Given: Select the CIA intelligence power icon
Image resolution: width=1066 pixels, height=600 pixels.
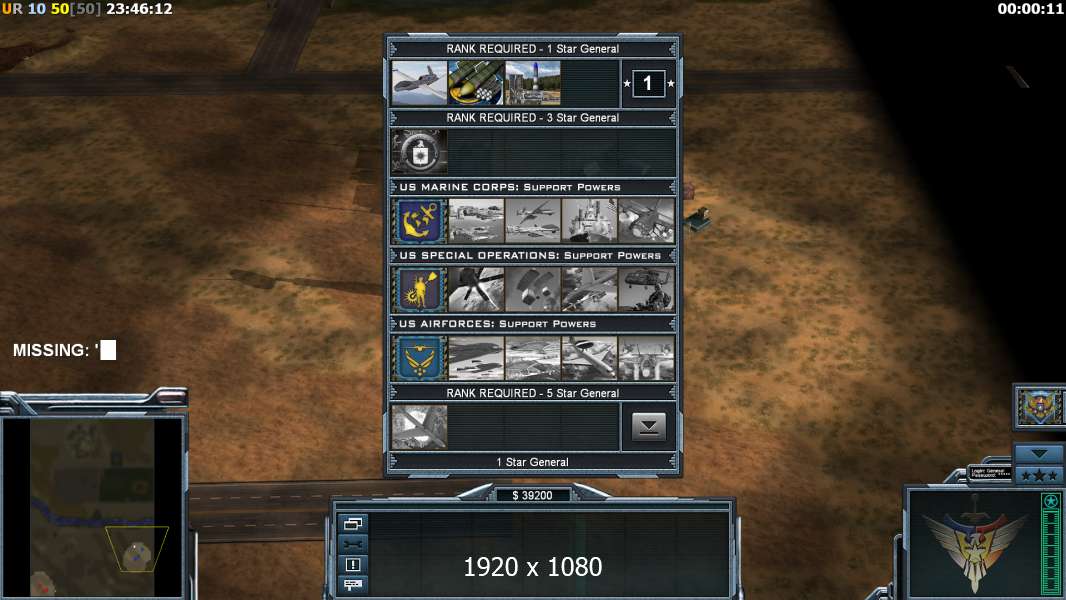Looking at the screenshot, I should point(419,152).
